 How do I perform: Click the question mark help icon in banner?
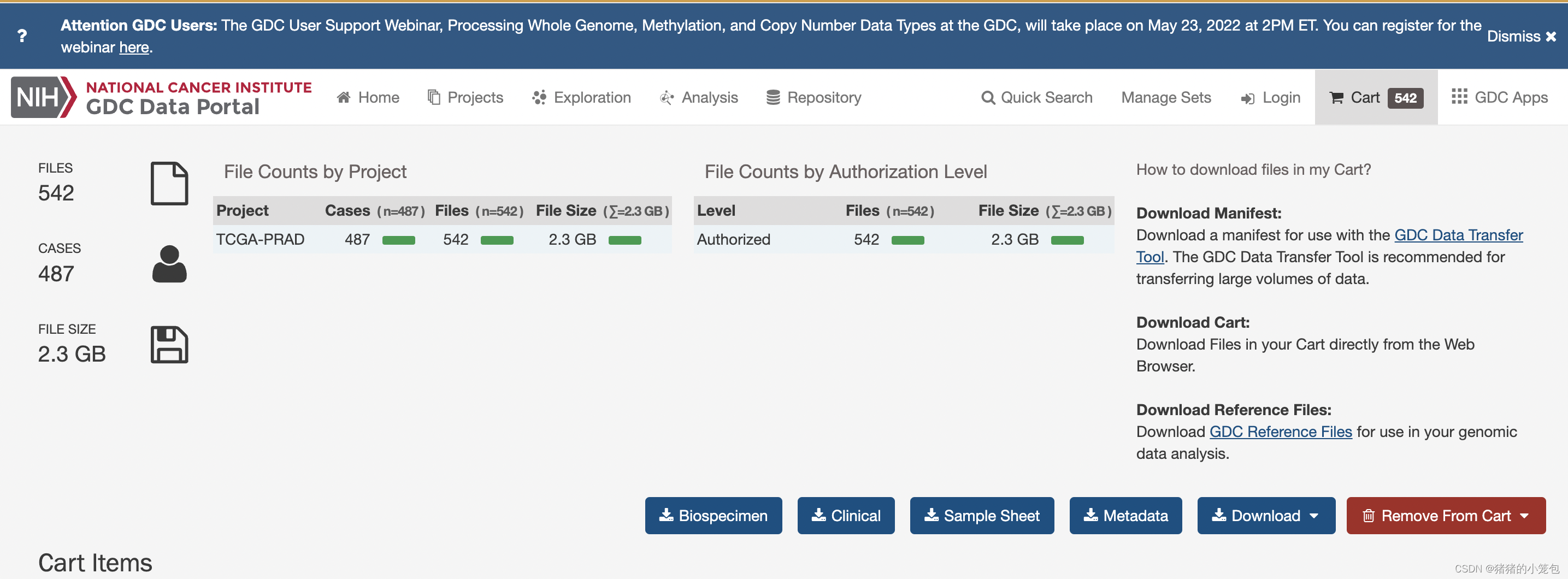pos(22,36)
